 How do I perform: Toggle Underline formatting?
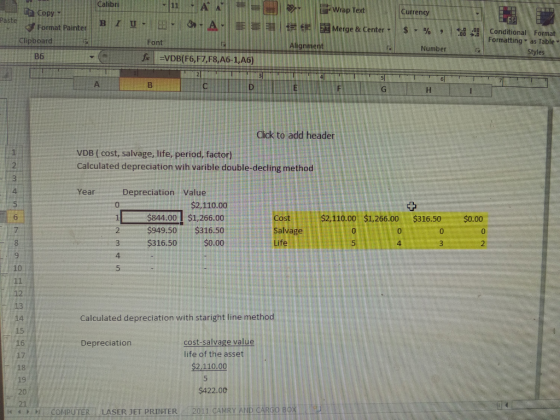coord(133,24)
